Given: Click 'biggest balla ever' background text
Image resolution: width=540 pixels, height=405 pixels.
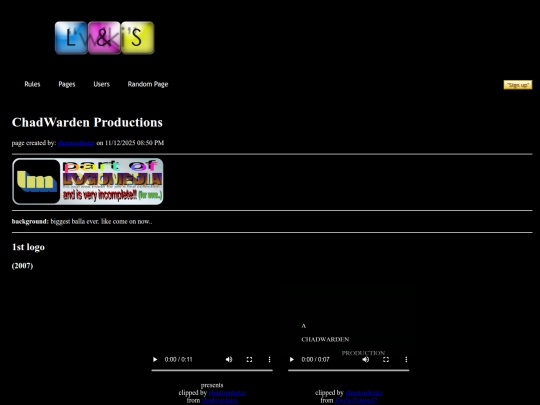Looking at the screenshot, I should click(101, 221).
